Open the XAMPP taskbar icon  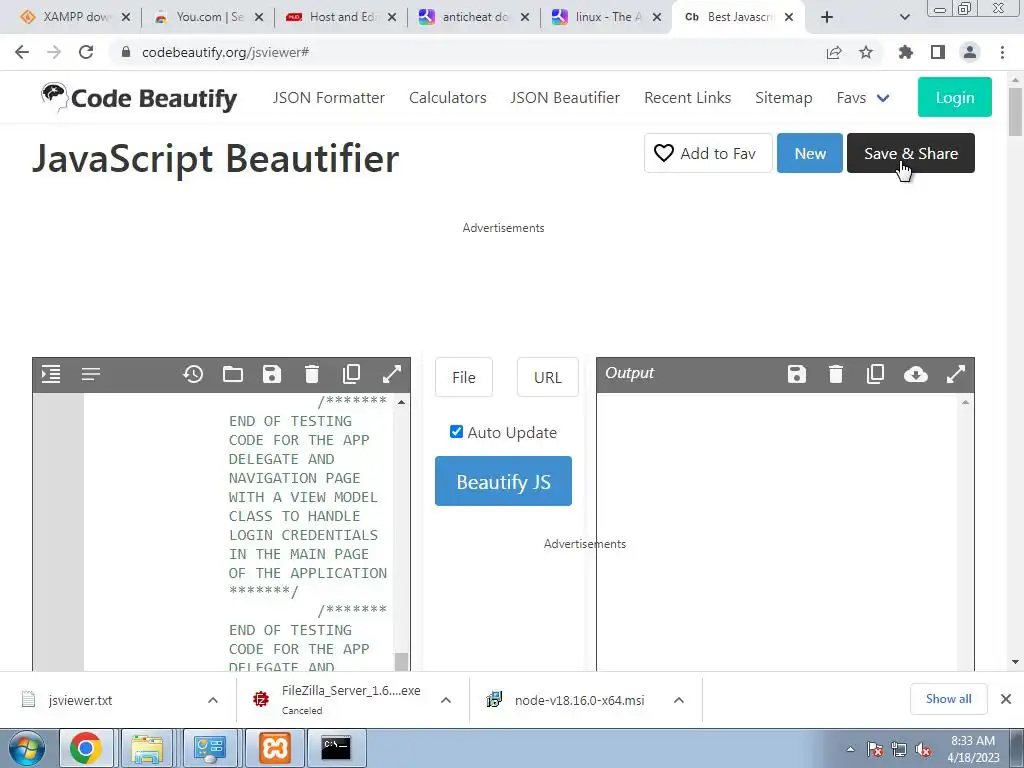[275, 748]
